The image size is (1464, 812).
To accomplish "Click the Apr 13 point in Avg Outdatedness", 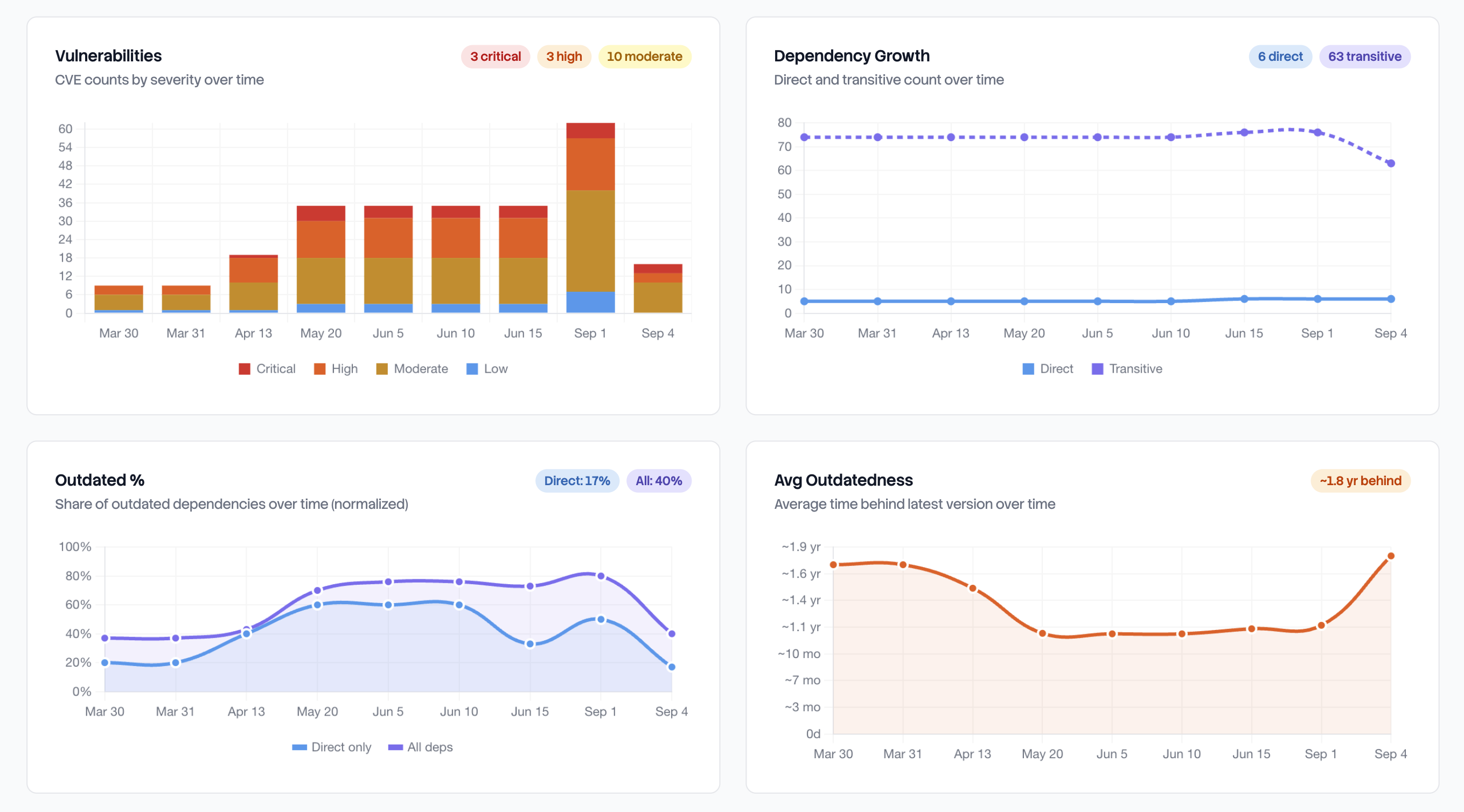I will [x=972, y=589].
